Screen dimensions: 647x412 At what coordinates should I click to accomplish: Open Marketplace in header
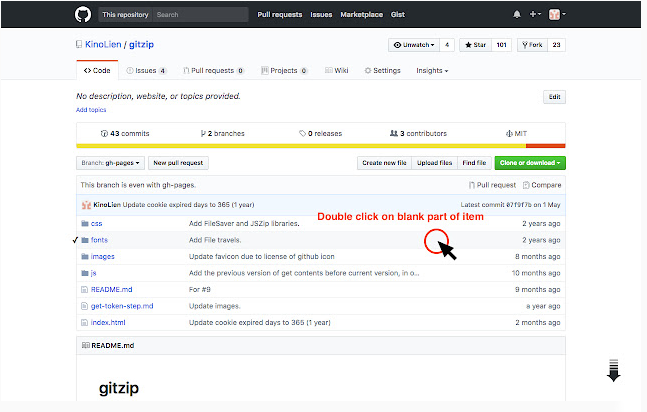361,14
